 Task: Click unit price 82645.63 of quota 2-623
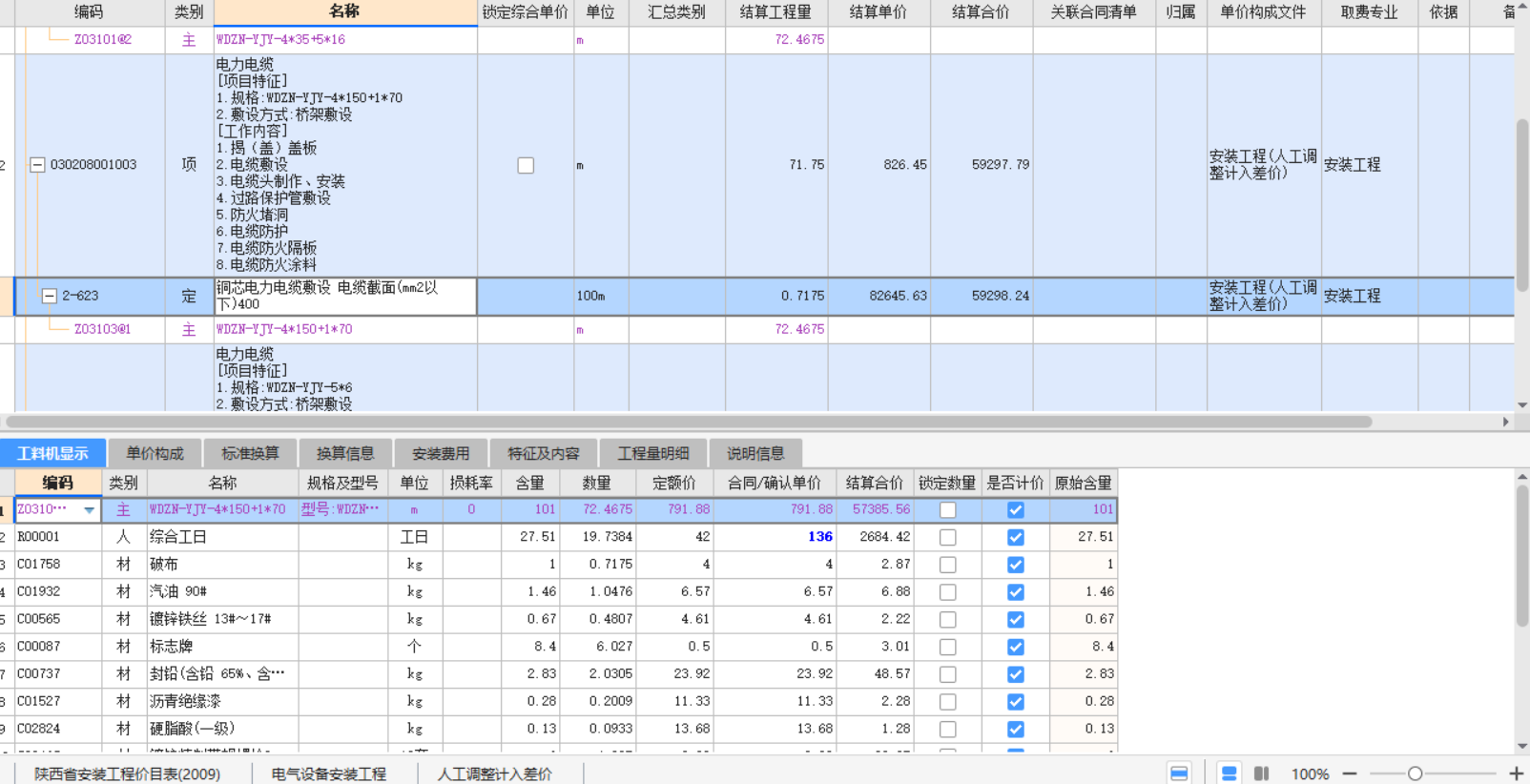tap(879, 296)
